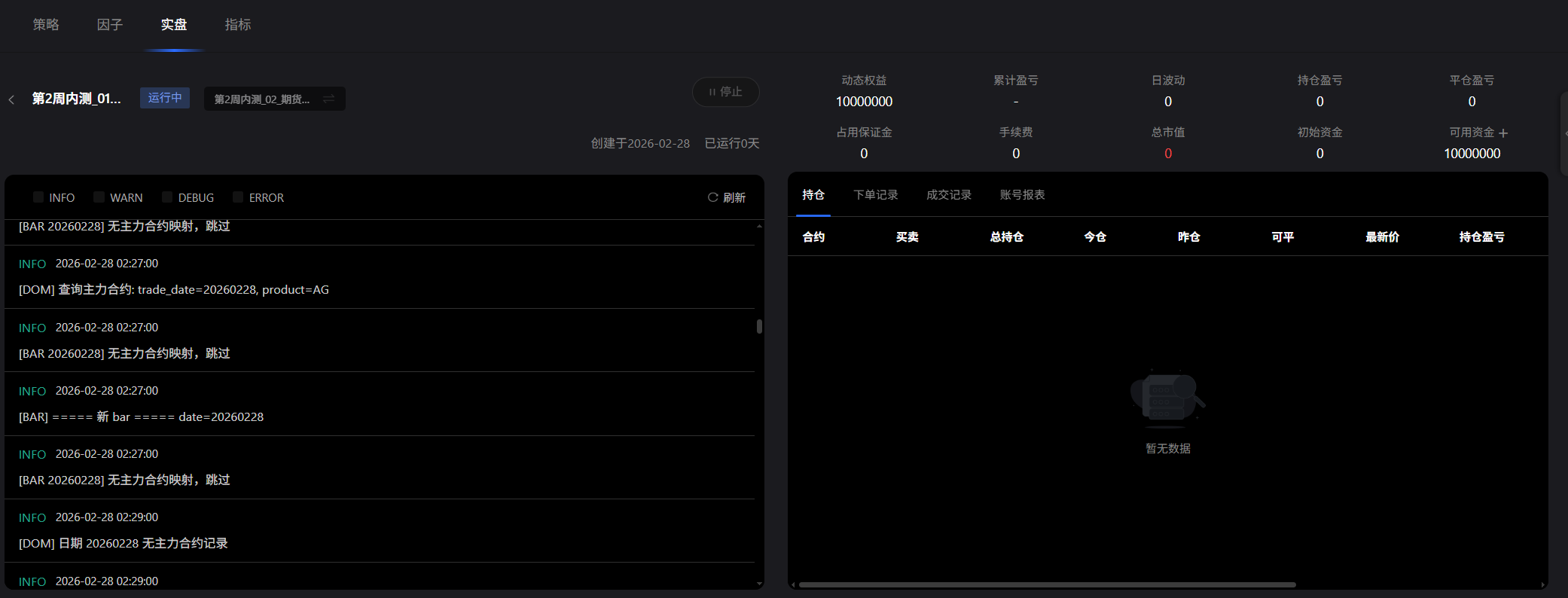
Task: Click the positions table horizontal scrollbar
Action: 1047,584
